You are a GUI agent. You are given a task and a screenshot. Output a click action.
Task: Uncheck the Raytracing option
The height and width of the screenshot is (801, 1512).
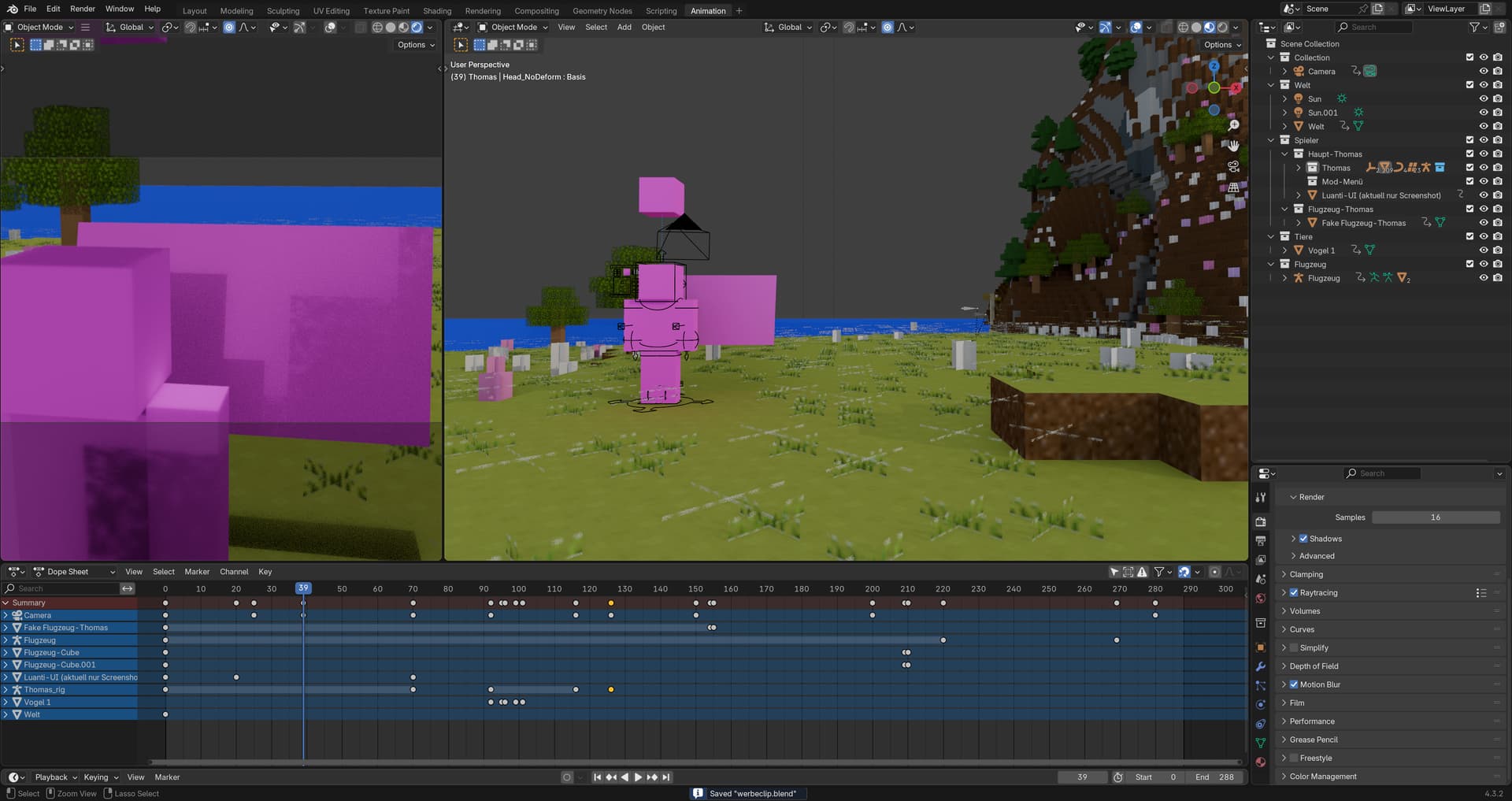point(1294,593)
